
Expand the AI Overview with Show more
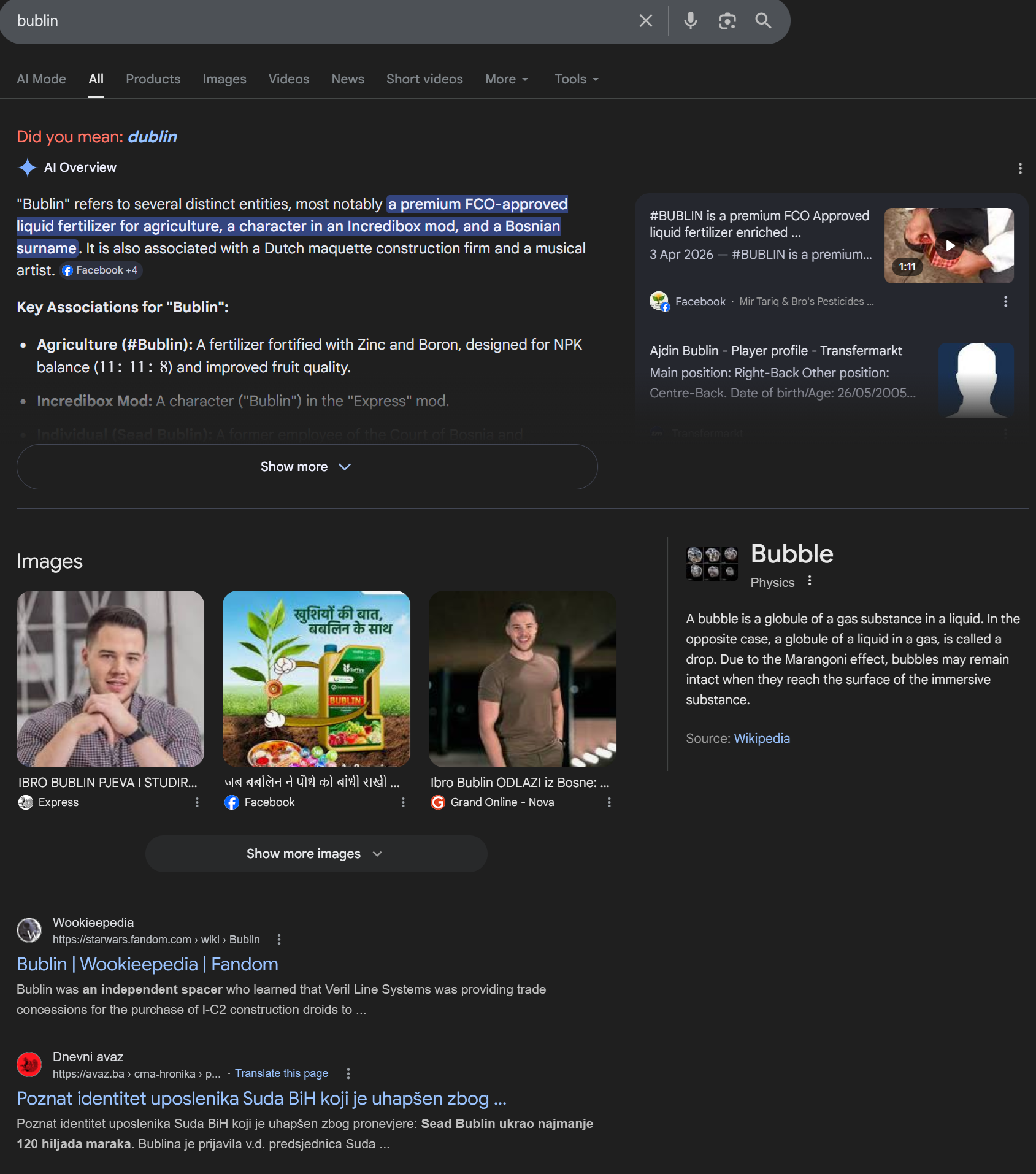307,467
